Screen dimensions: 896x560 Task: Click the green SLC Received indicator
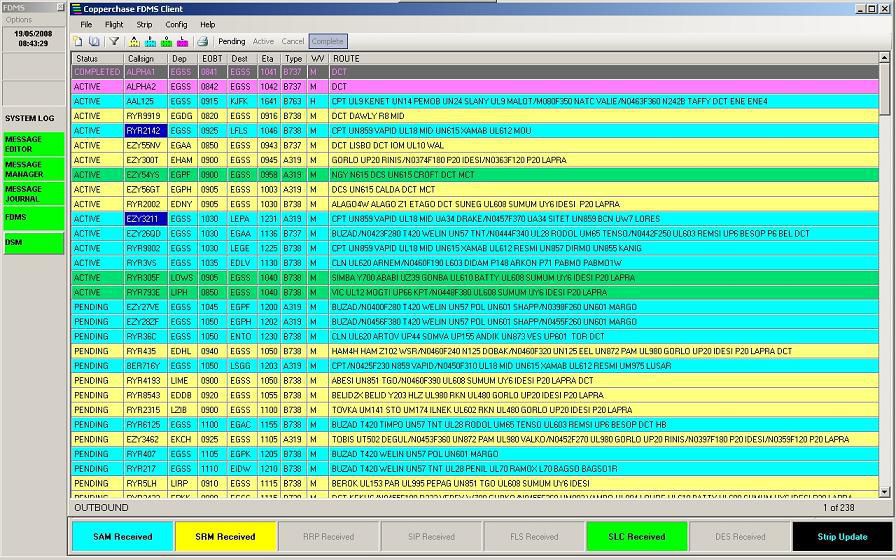pos(636,537)
